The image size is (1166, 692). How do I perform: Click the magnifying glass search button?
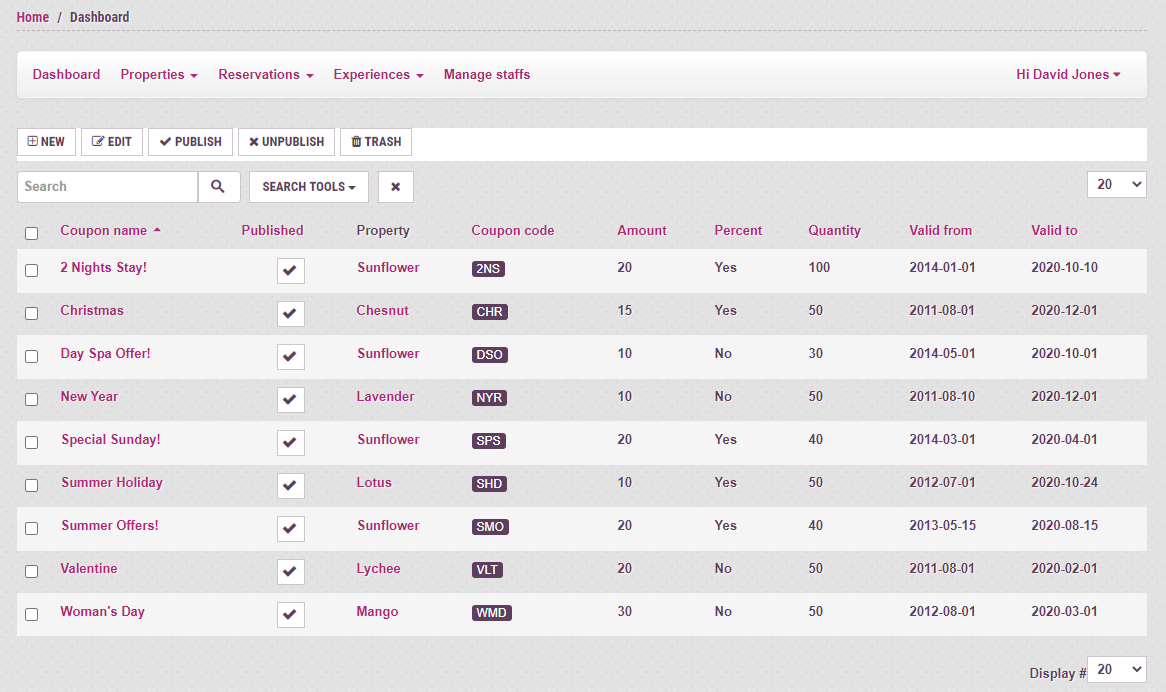tap(218, 187)
